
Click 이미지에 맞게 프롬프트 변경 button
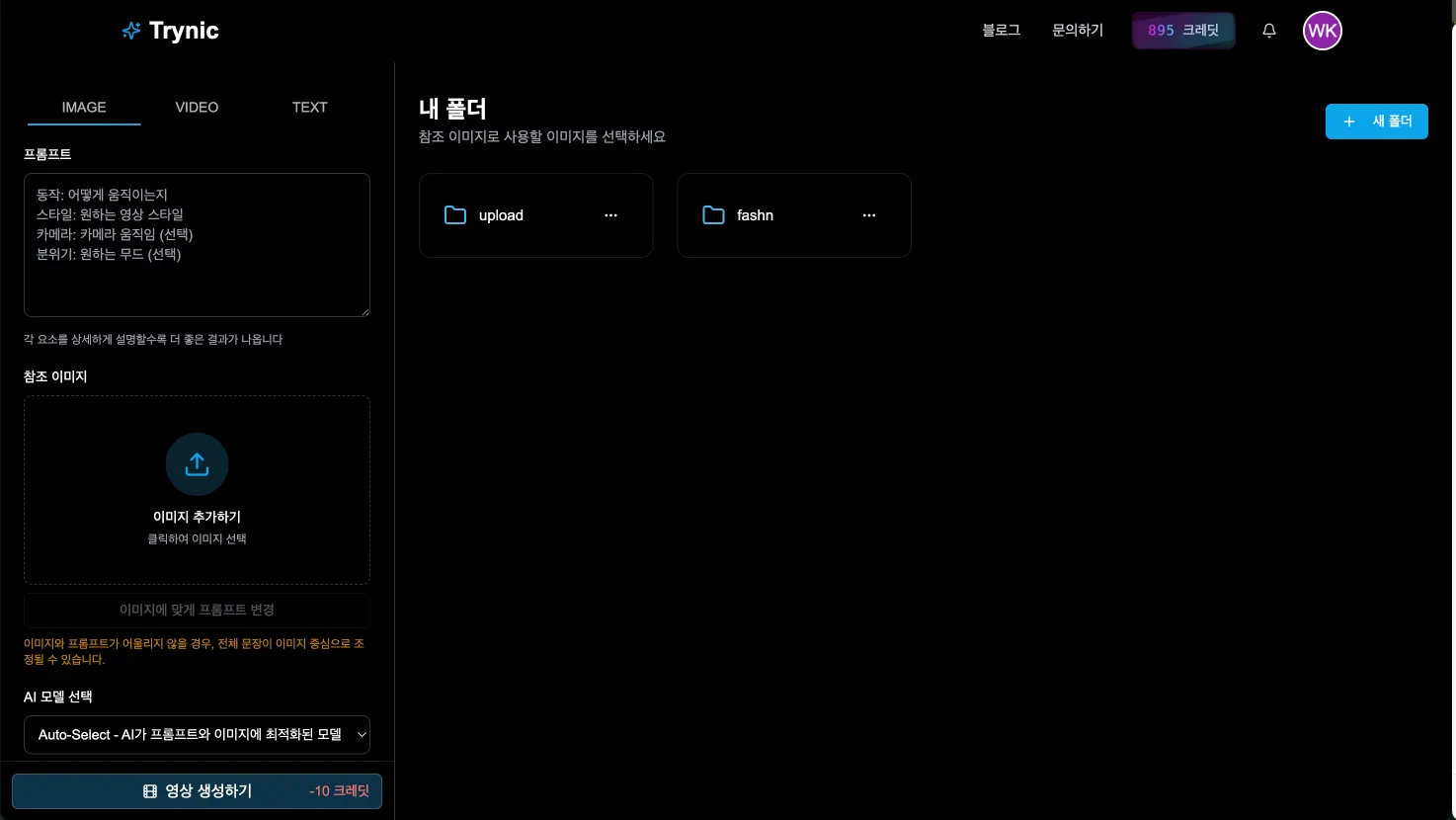click(197, 610)
